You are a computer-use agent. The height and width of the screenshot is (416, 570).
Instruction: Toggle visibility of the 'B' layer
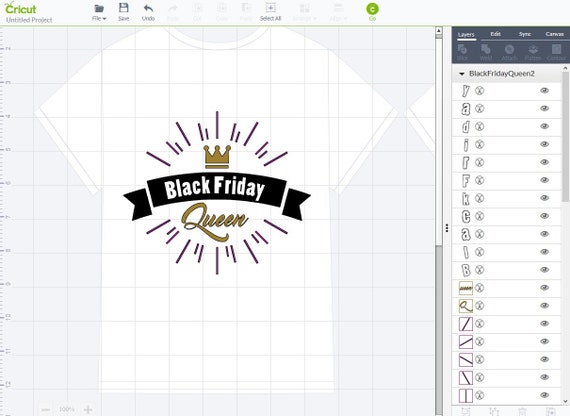(x=544, y=270)
